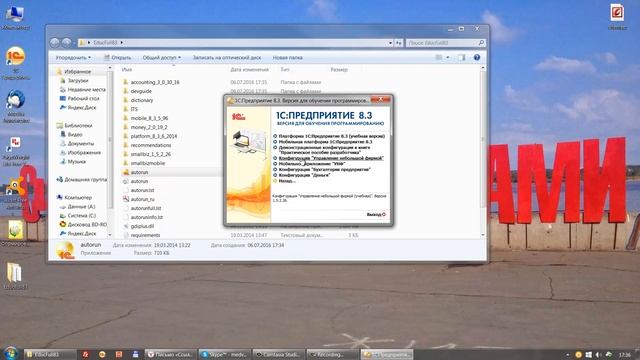Open 'Система (C:)' drive in navigation pane

coord(82,215)
